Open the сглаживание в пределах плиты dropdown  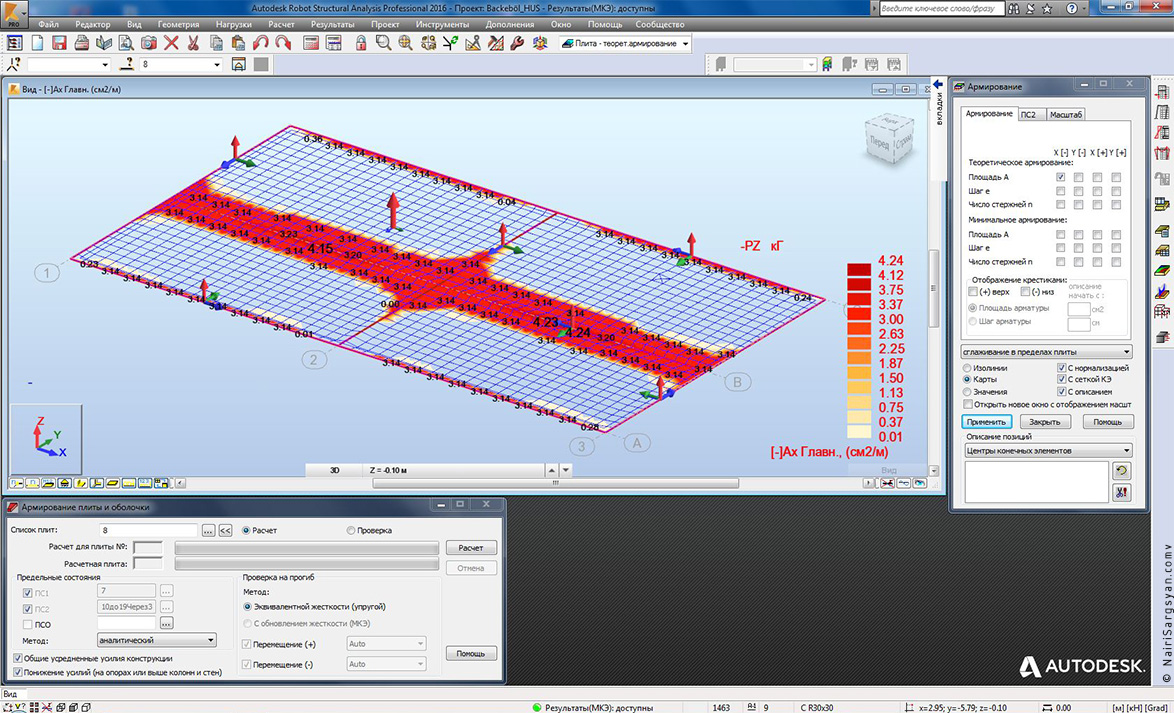(x=1047, y=351)
